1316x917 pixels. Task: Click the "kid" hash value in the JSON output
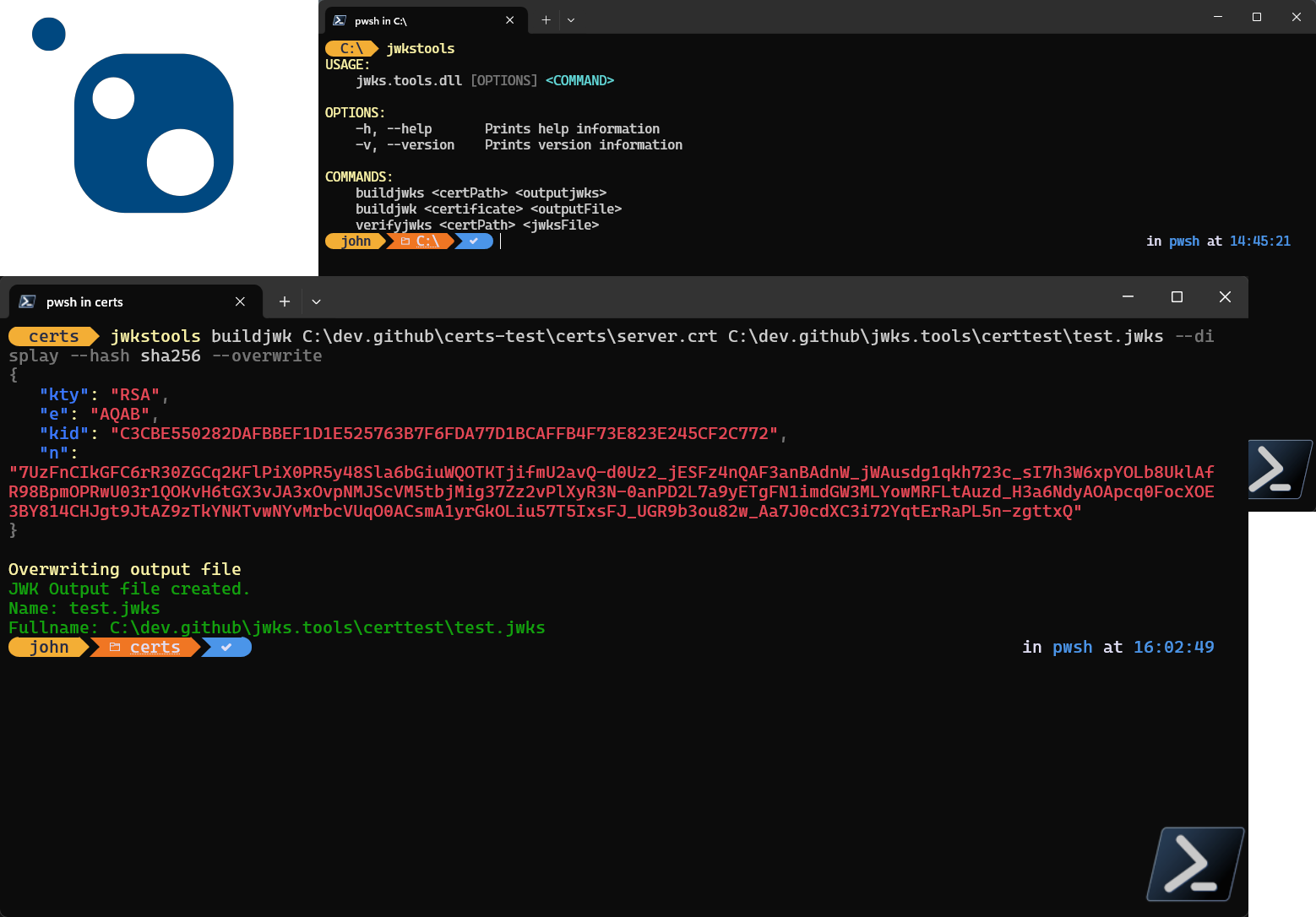tap(444, 434)
